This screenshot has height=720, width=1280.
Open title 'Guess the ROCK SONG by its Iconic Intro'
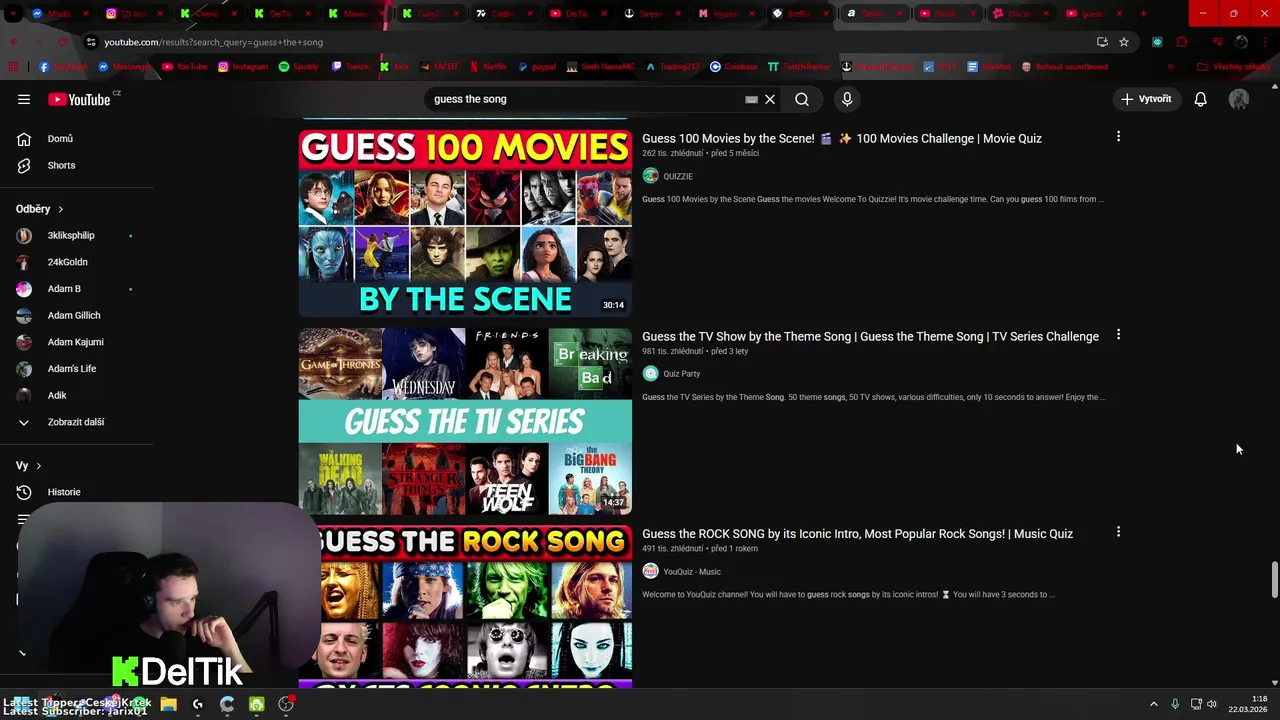pos(857,533)
